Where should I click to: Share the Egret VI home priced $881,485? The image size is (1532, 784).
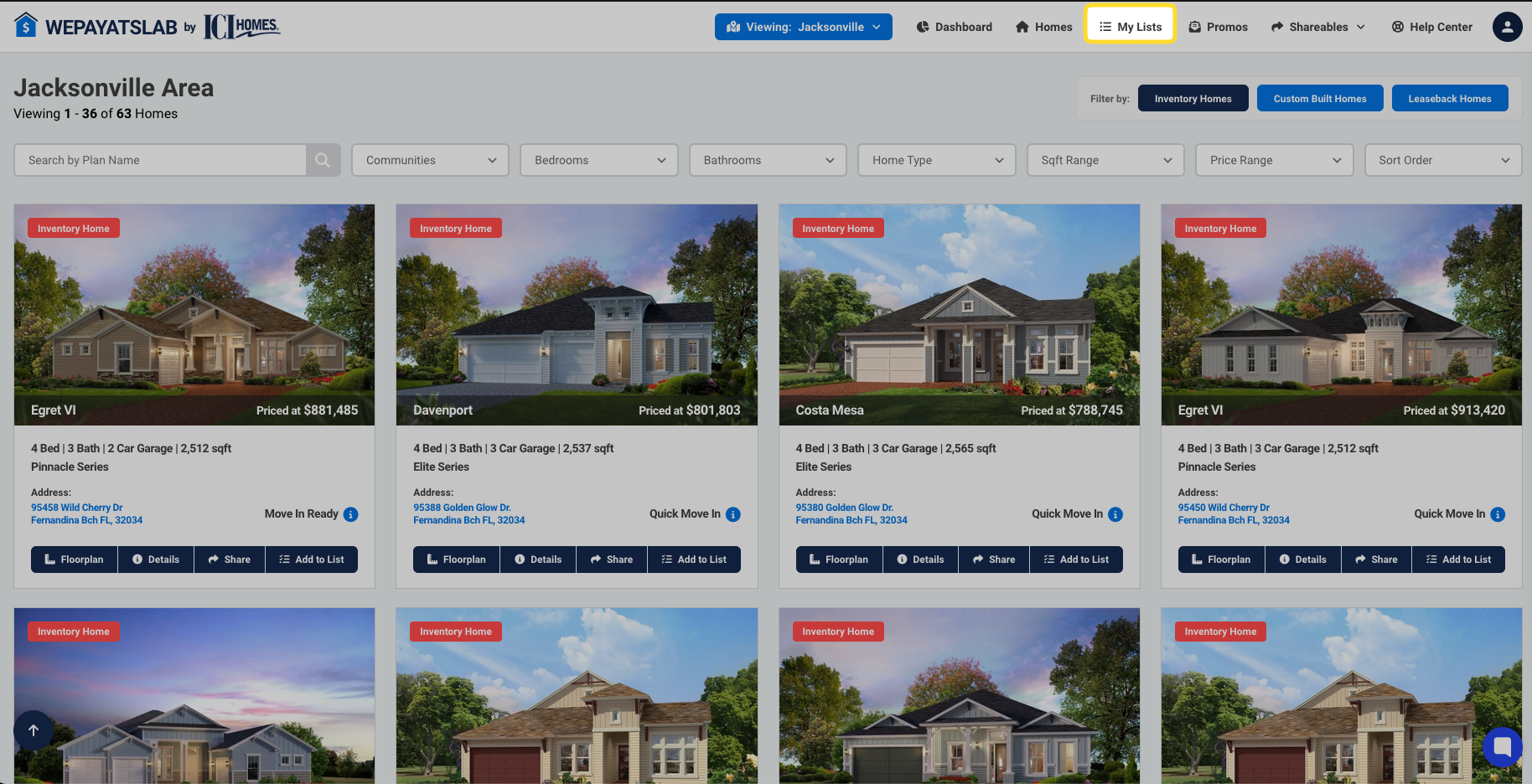230,560
